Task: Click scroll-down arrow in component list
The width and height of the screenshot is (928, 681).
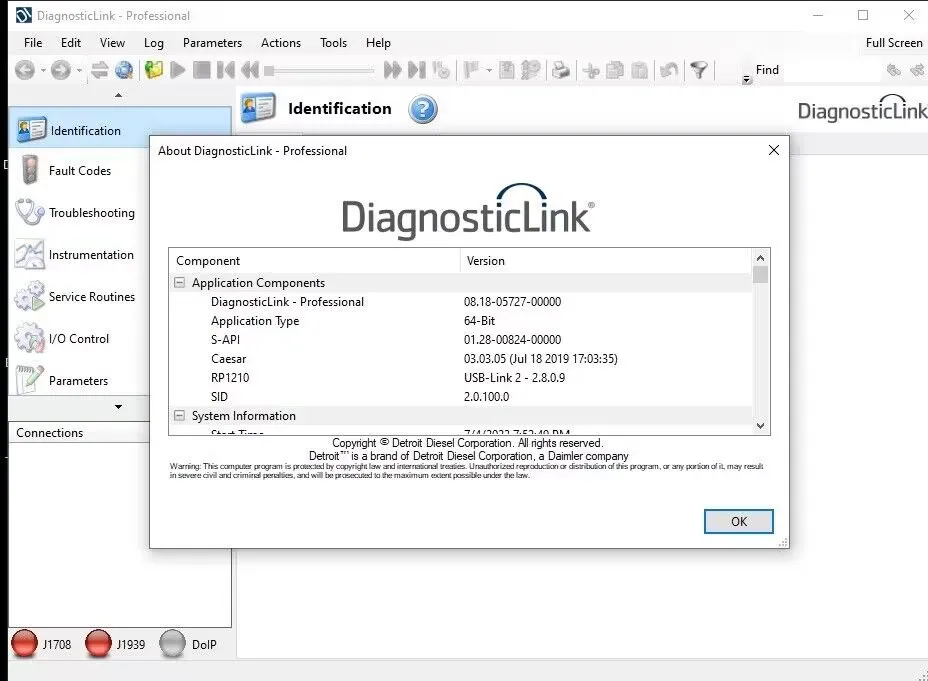Action: 761,425
